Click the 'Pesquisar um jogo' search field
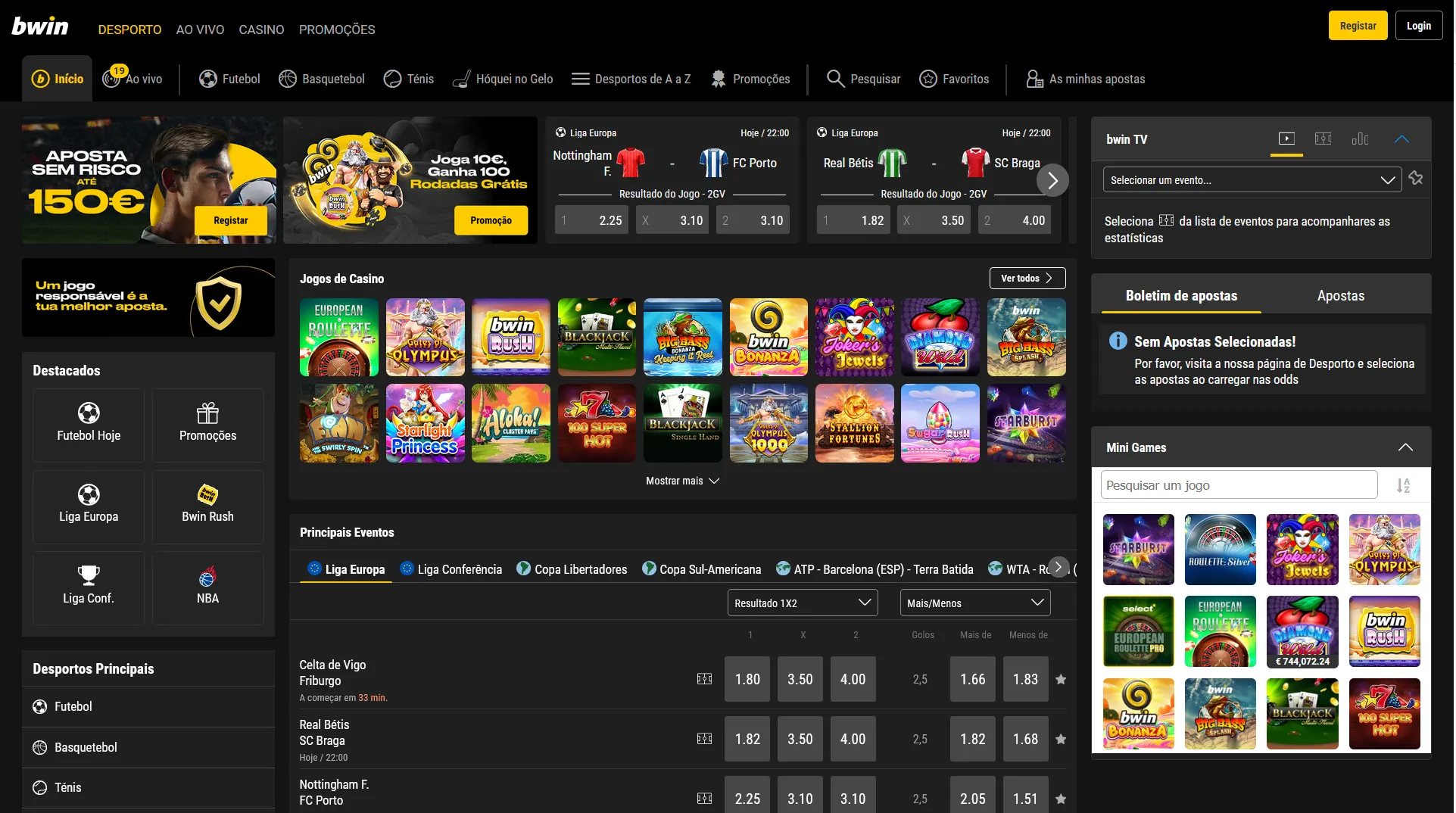 1239,485
